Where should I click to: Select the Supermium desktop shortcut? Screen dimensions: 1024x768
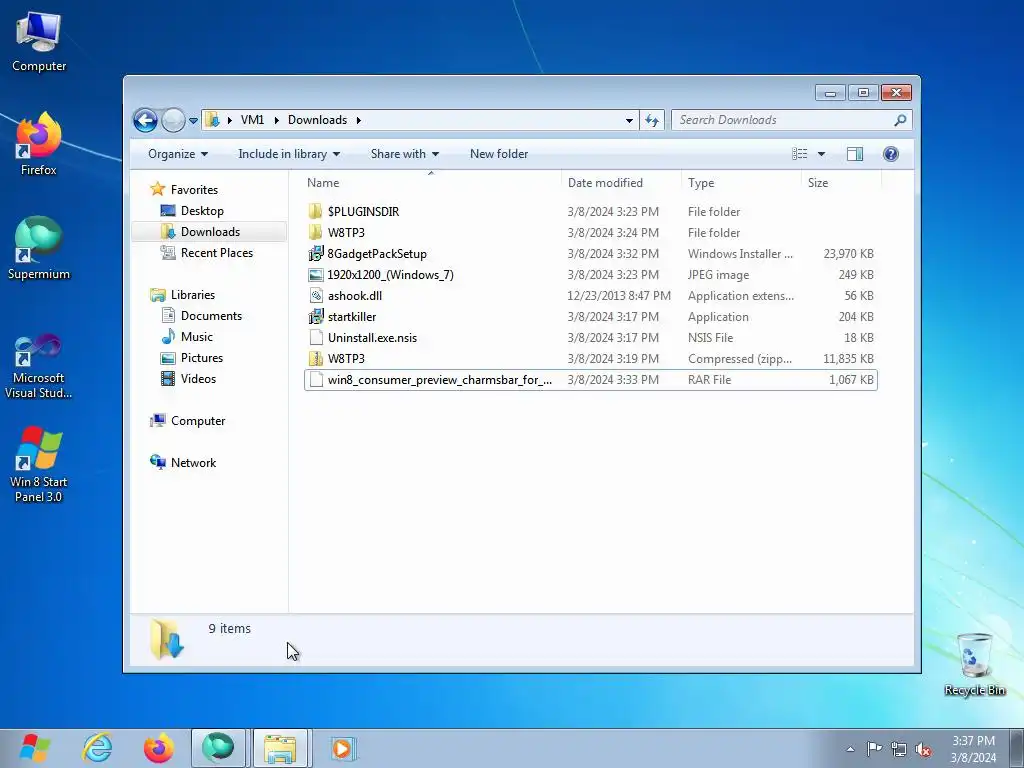point(39,248)
